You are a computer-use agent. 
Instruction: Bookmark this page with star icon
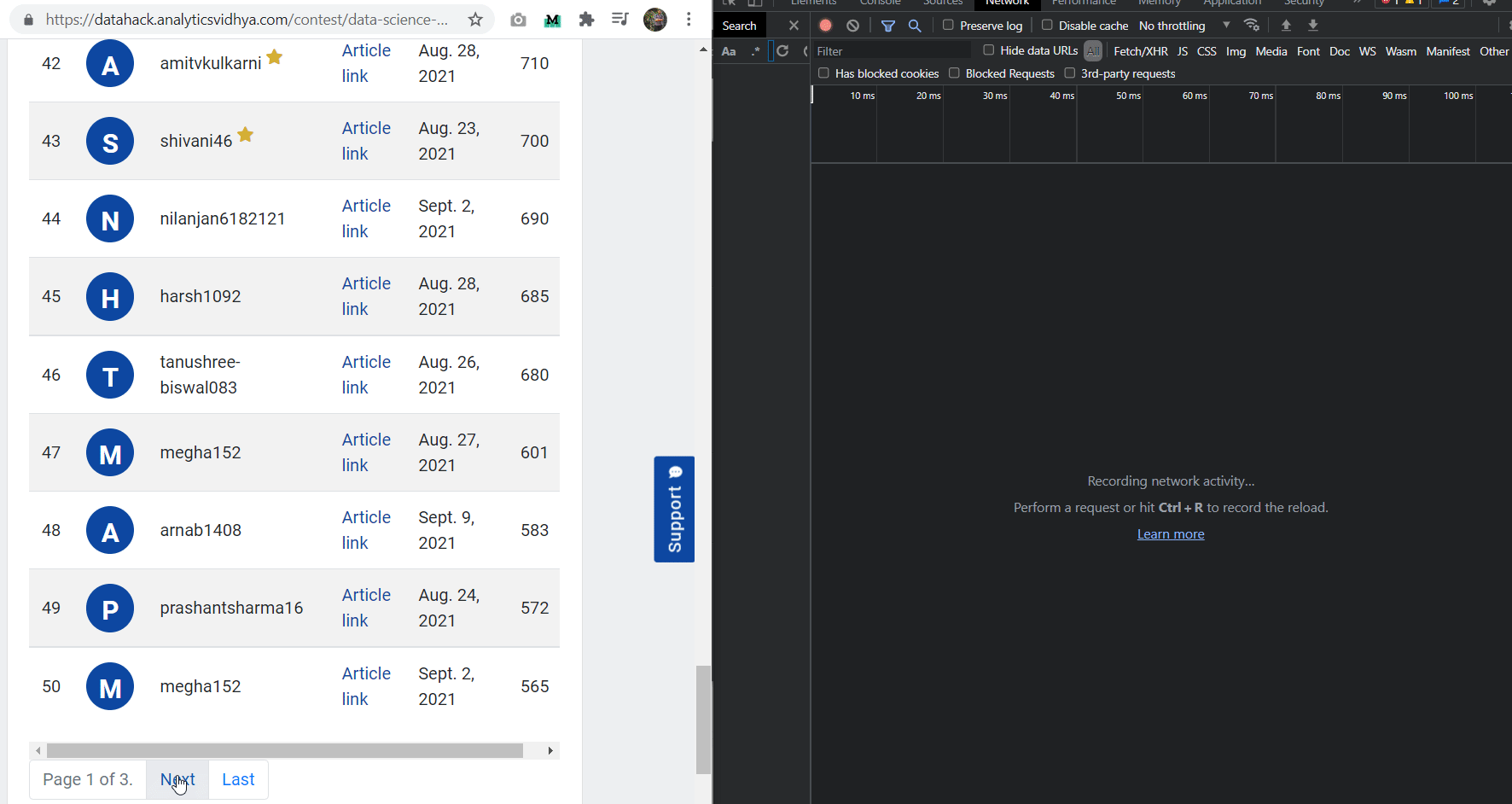[475, 19]
